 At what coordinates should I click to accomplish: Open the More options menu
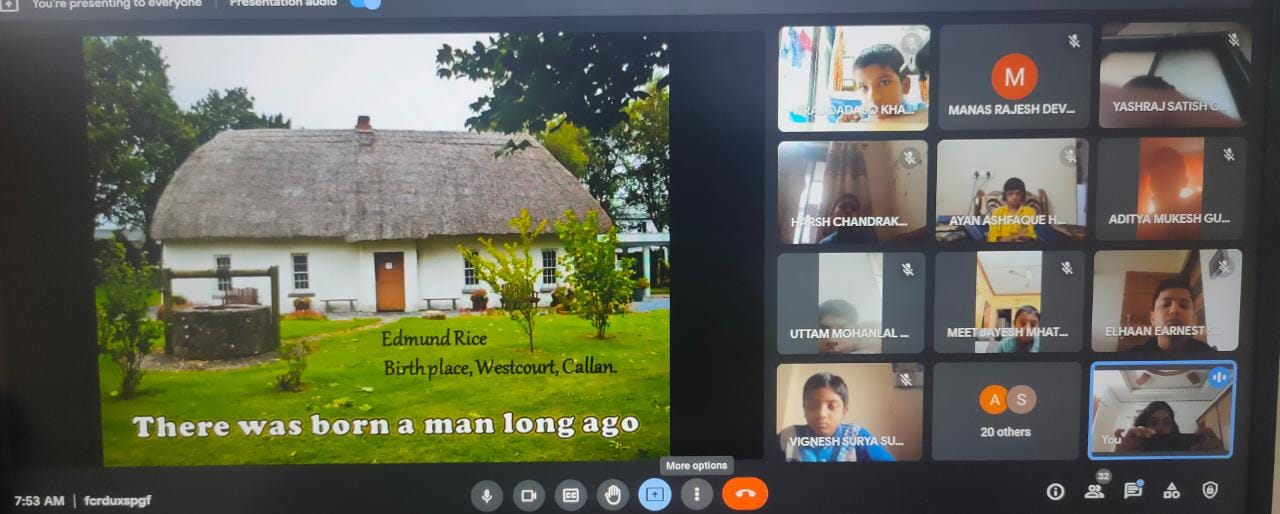[x=696, y=494]
